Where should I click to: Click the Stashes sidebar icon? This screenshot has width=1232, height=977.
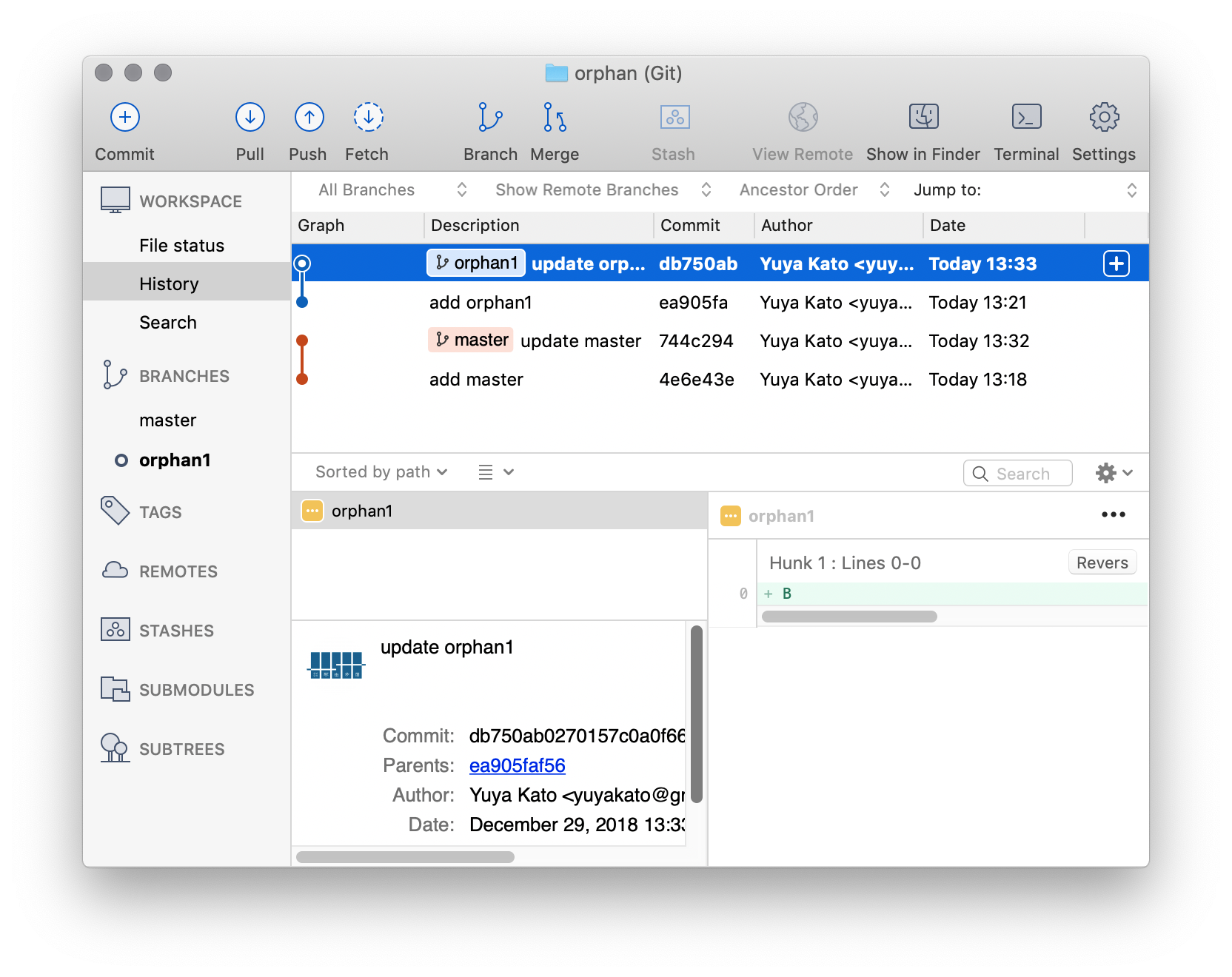115,629
